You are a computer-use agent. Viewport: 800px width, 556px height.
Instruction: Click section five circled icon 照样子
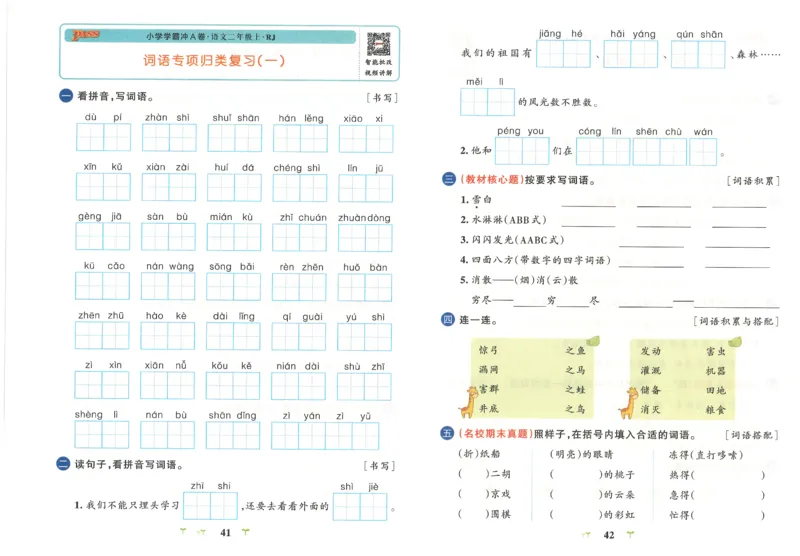(x=447, y=434)
